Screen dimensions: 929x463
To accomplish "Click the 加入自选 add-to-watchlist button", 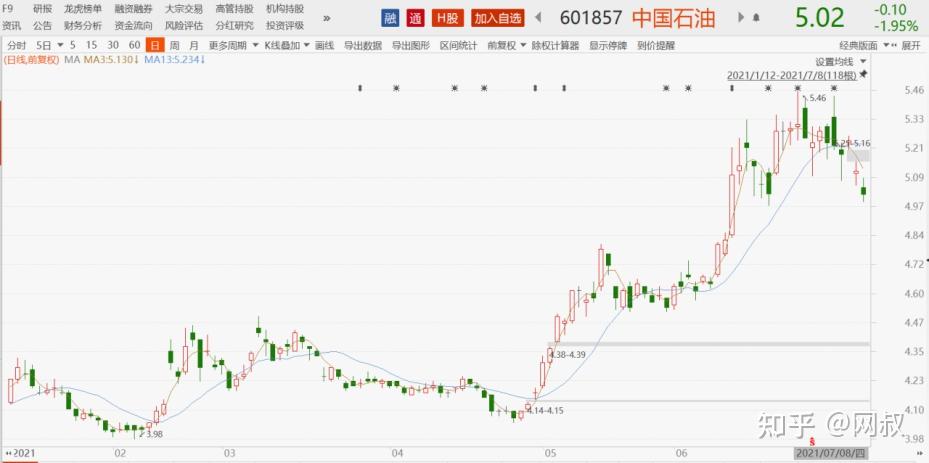I will 498,18.
